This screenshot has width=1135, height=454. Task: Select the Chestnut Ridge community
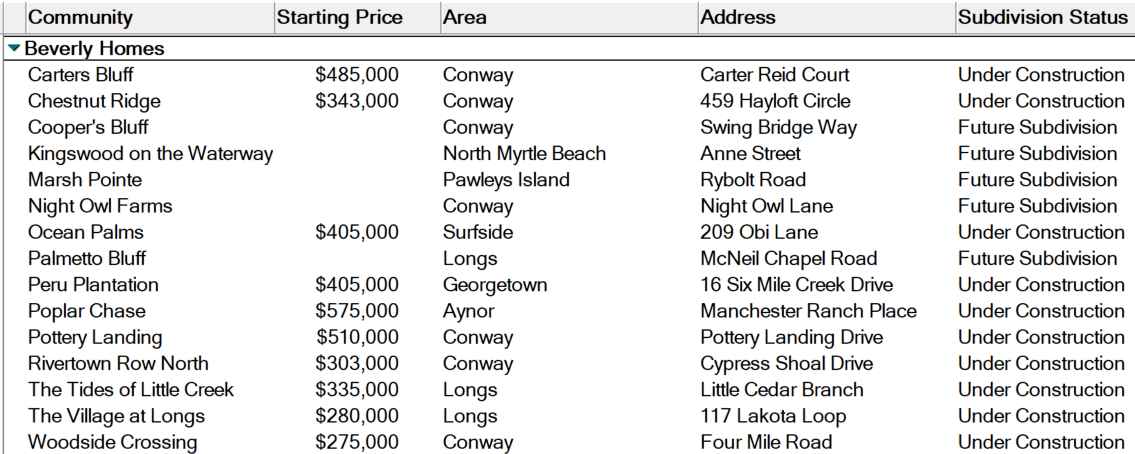pos(94,101)
